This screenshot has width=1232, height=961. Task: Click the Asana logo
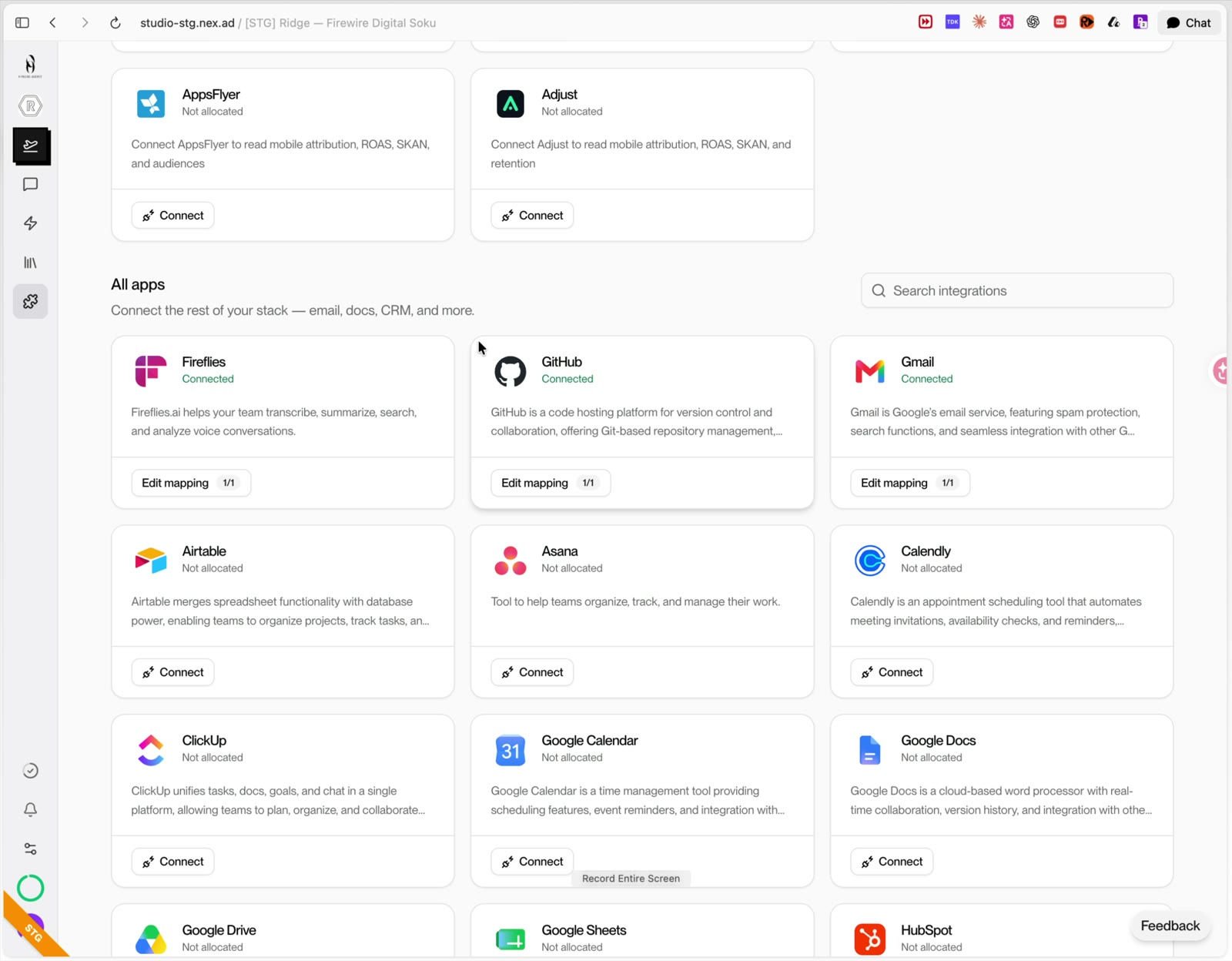point(511,561)
